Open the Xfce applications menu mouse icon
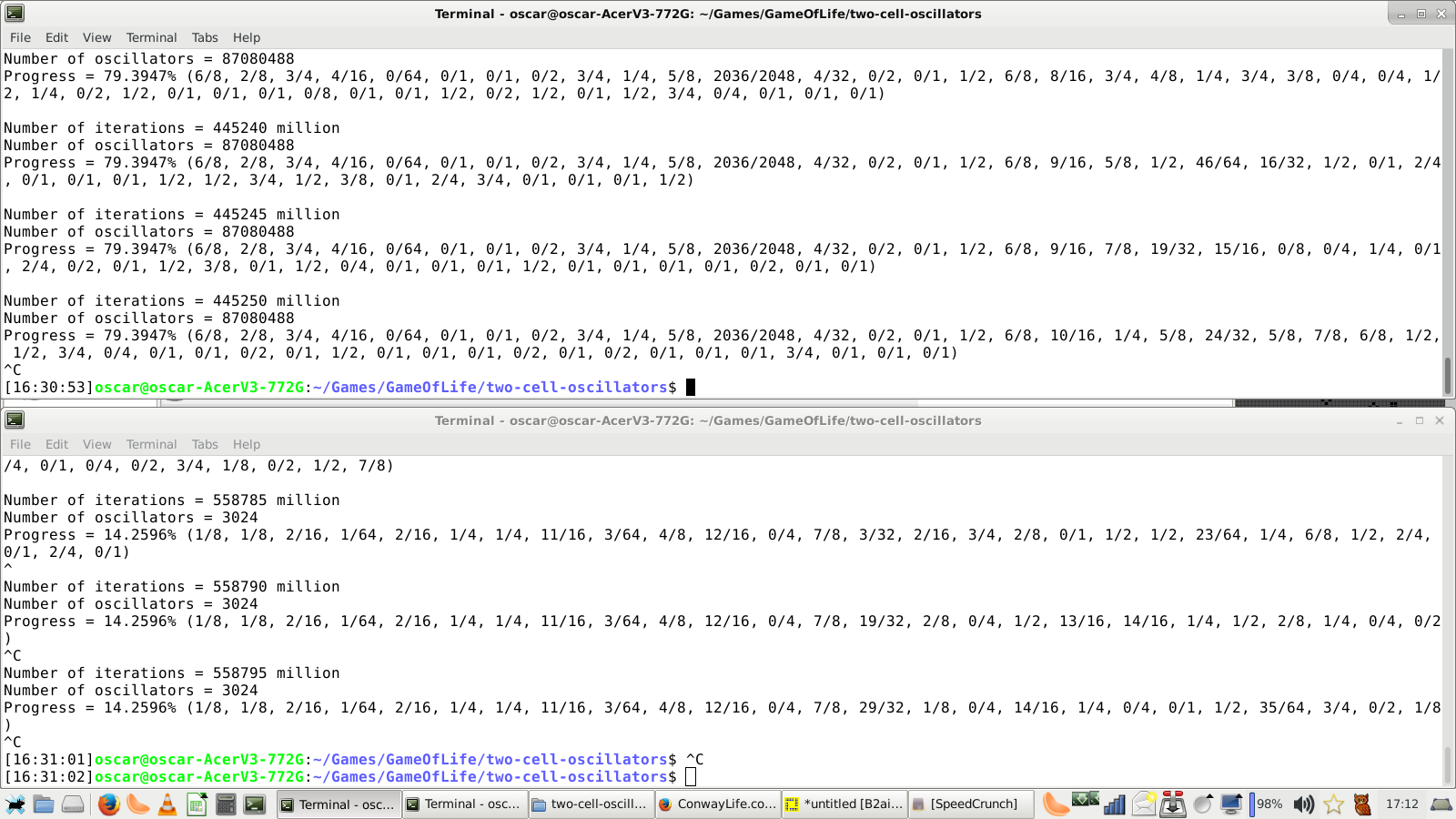This screenshot has width=1456, height=819. click(15, 804)
